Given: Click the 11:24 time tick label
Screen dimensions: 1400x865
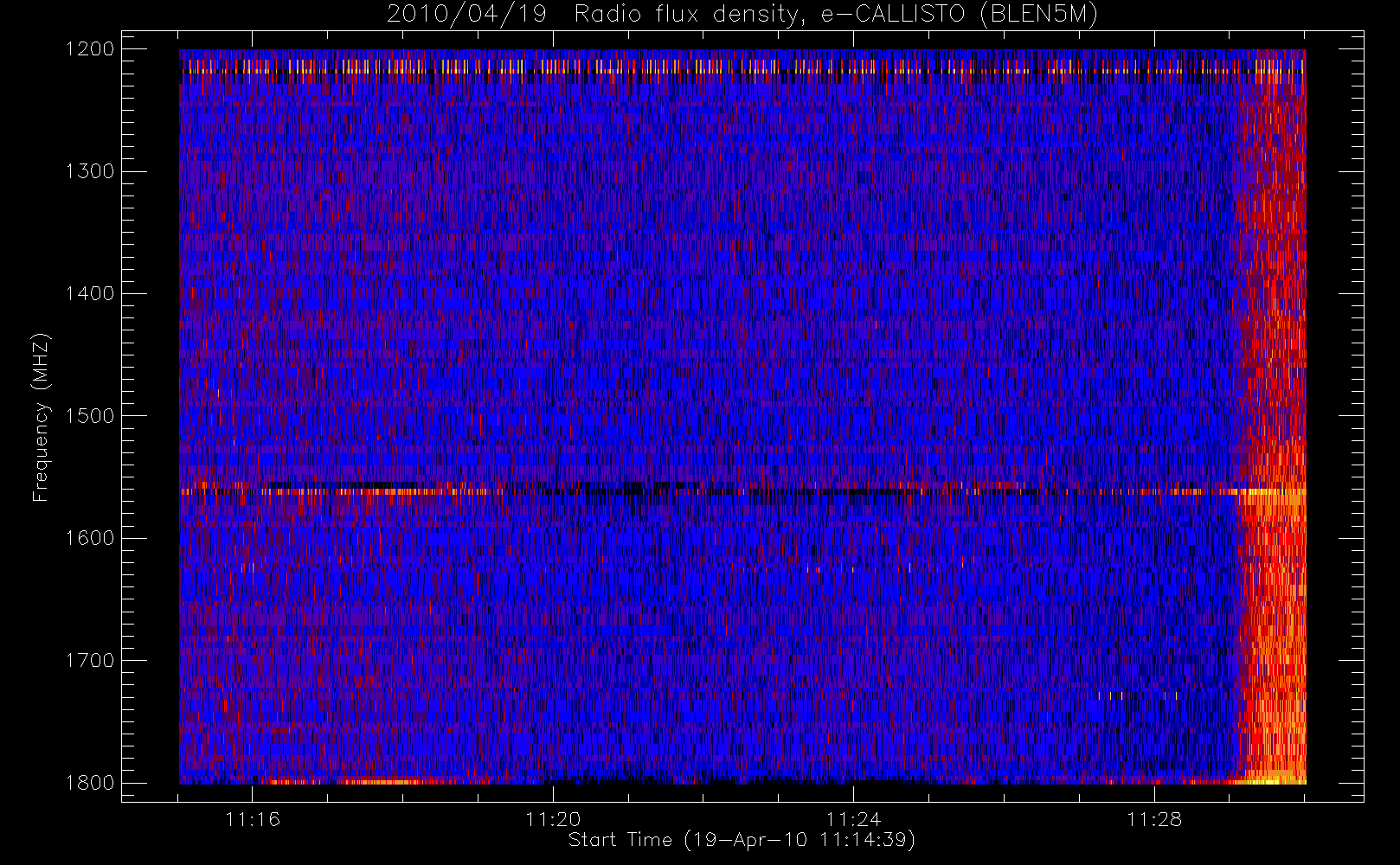Looking at the screenshot, I should [854, 819].
